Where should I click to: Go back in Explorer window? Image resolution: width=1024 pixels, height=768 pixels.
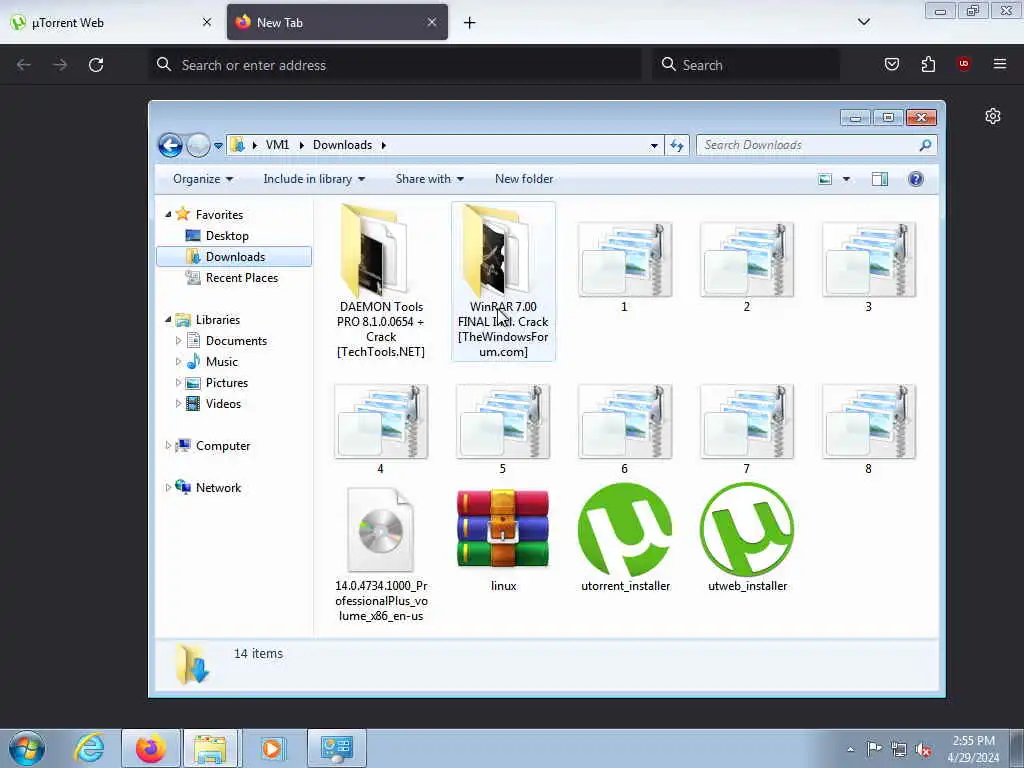pyautogui.click(x=170, y=145)
